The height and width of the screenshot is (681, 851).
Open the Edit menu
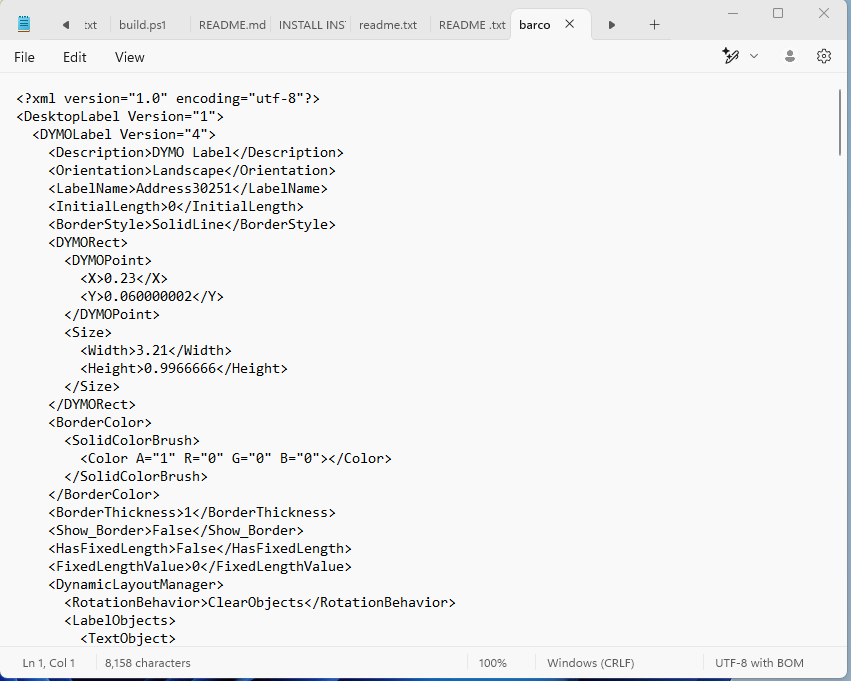tap(74, 57)
